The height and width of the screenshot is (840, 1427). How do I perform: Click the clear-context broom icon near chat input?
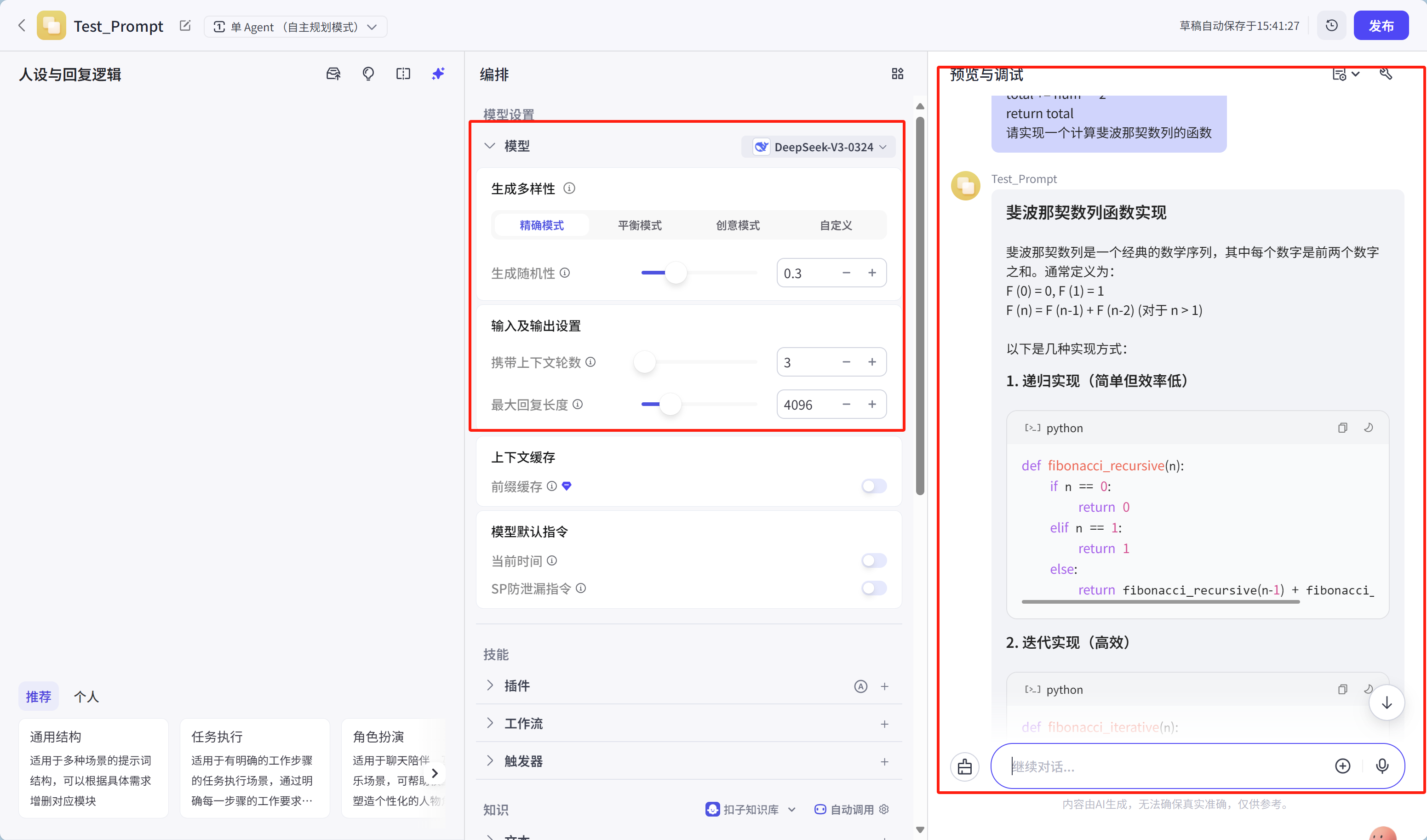click(965, 766)
